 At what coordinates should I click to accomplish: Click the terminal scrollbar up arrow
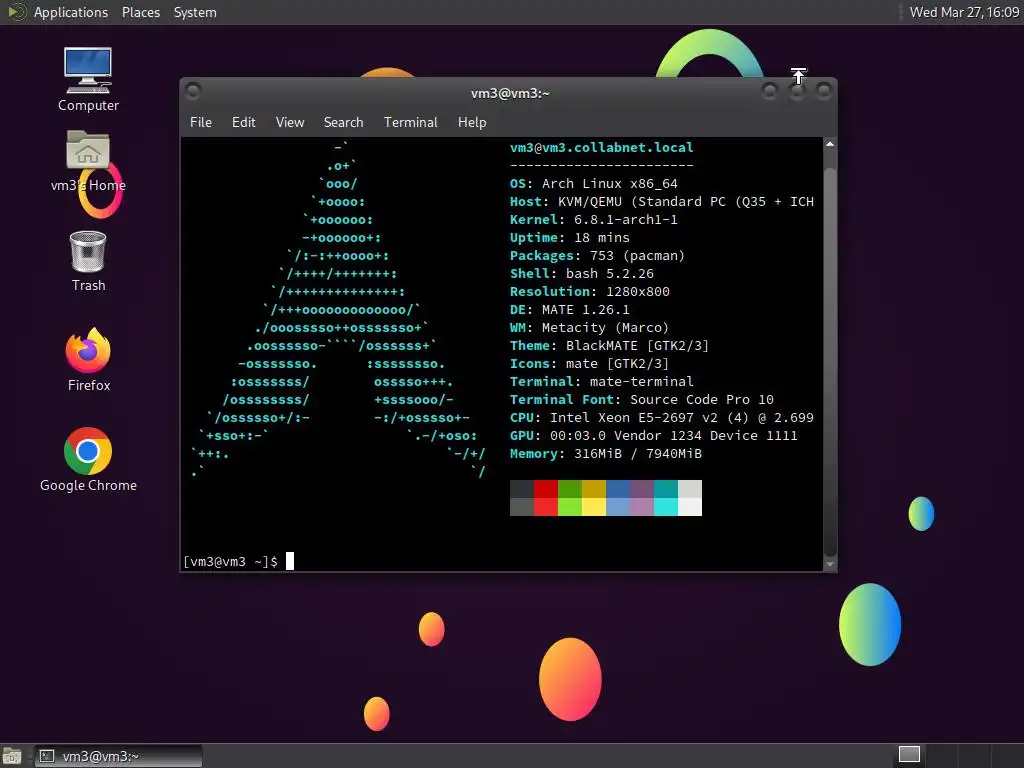coord(830,144)
